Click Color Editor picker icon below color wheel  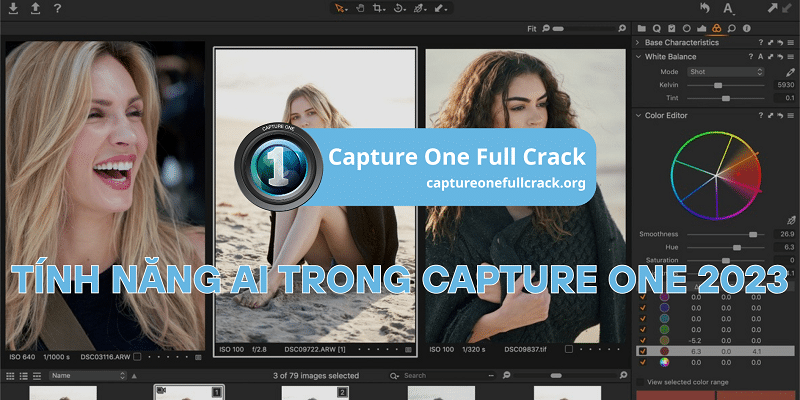pos(791,220)
